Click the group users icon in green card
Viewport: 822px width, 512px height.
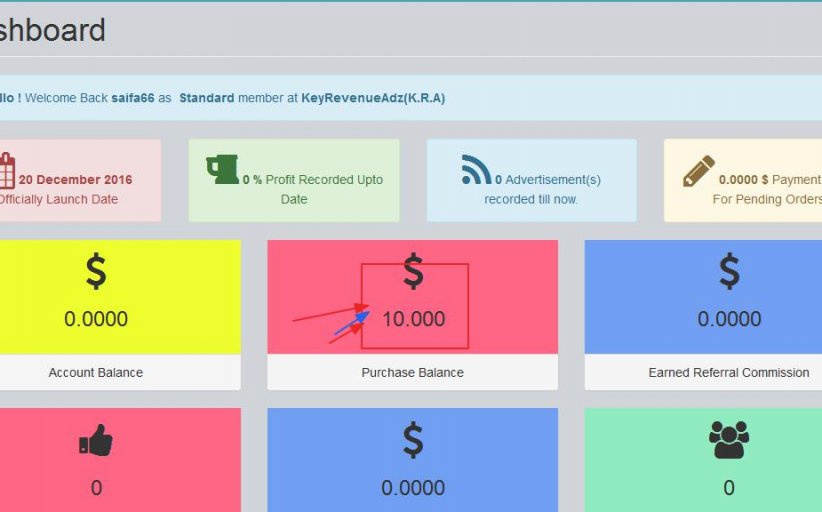coord(728,440)
